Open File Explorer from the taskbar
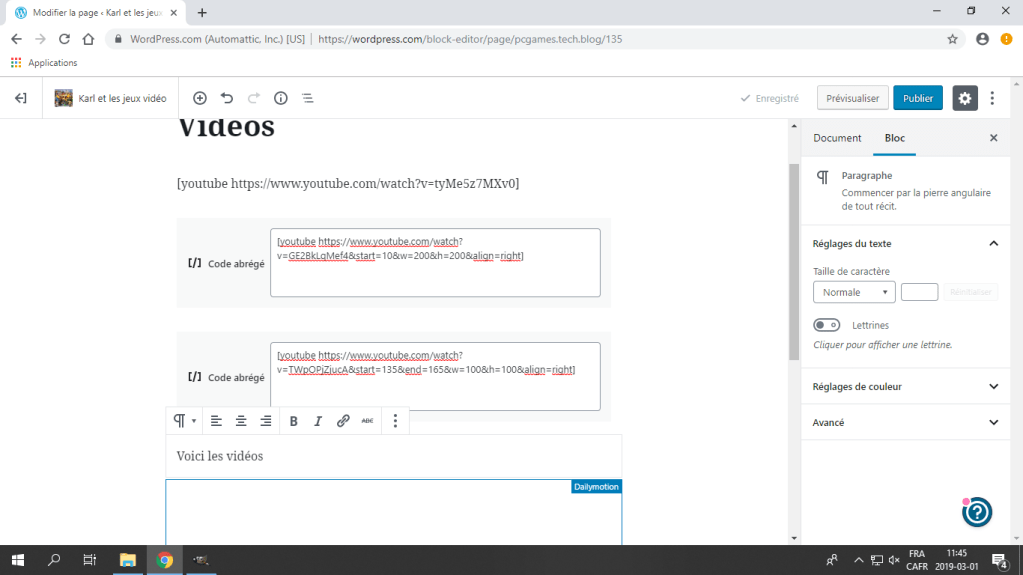 pos(127,560)
